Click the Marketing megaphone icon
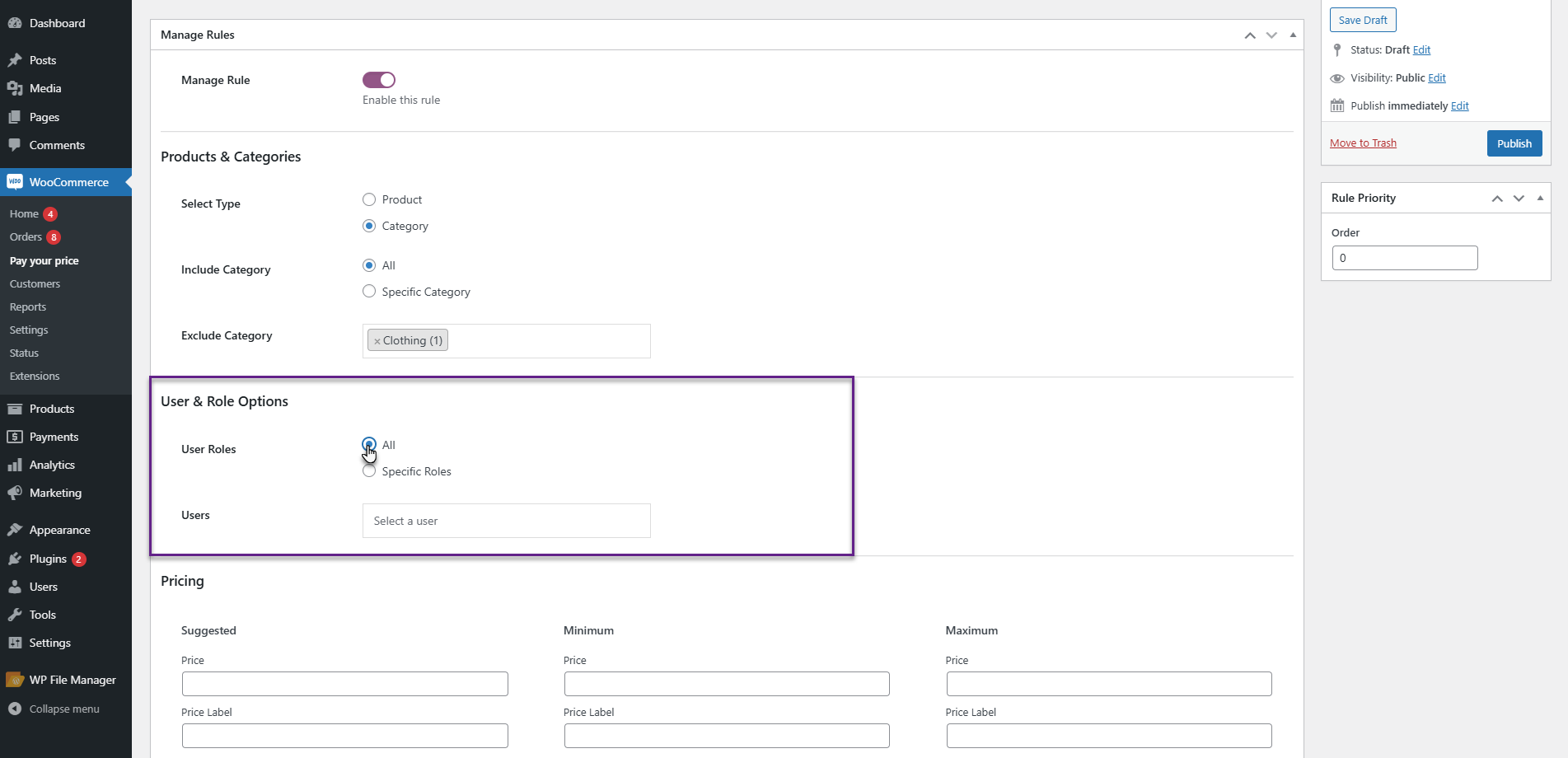Image resolution: width=1568 pixels, height=758 pixels. (x=15, y=493)
